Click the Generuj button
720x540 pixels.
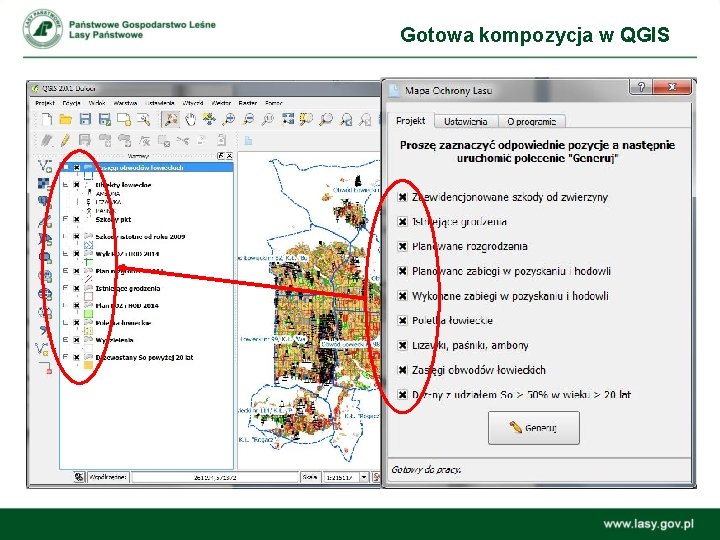point(534,428)
